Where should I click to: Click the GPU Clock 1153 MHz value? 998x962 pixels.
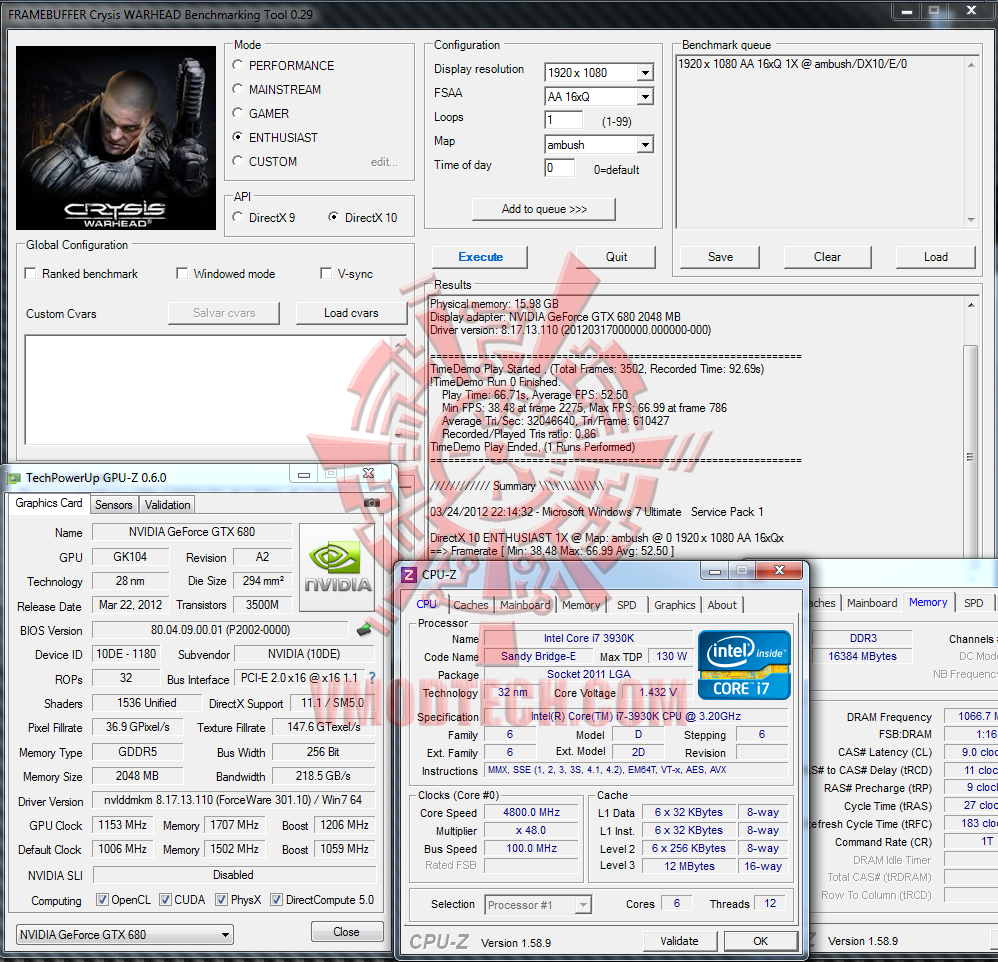tap(123, 825)
